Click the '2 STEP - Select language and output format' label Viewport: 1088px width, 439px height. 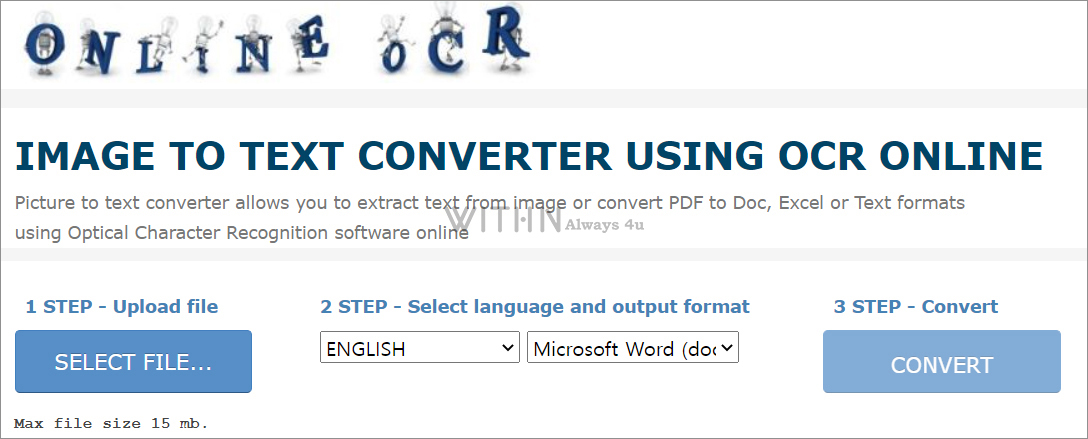[535, 307]
